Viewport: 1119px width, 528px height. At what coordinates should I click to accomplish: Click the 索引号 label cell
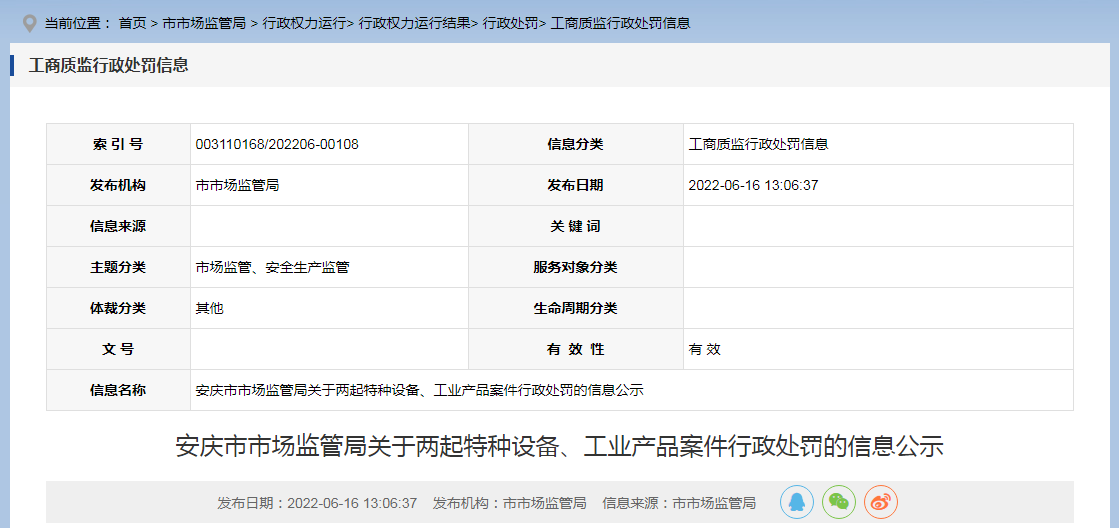[118, 144]
